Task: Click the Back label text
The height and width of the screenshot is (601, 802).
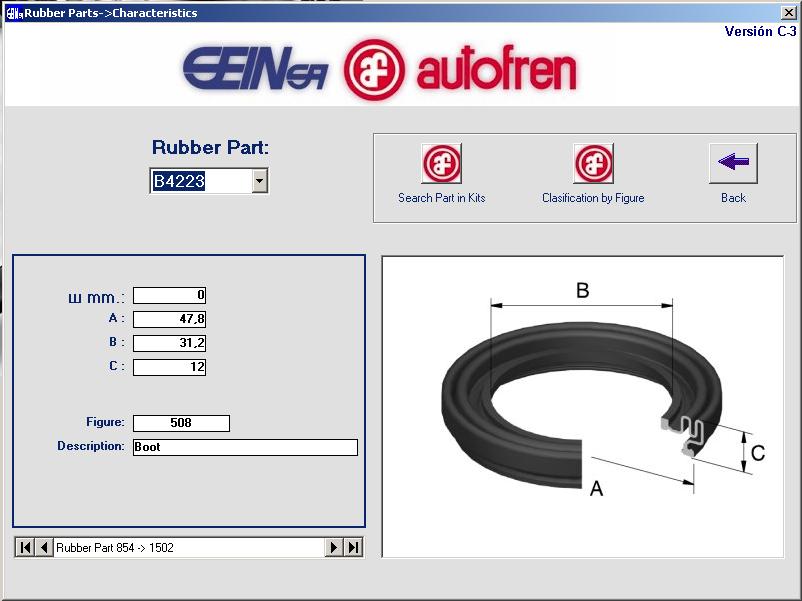Action: click(x=733, y=198)
